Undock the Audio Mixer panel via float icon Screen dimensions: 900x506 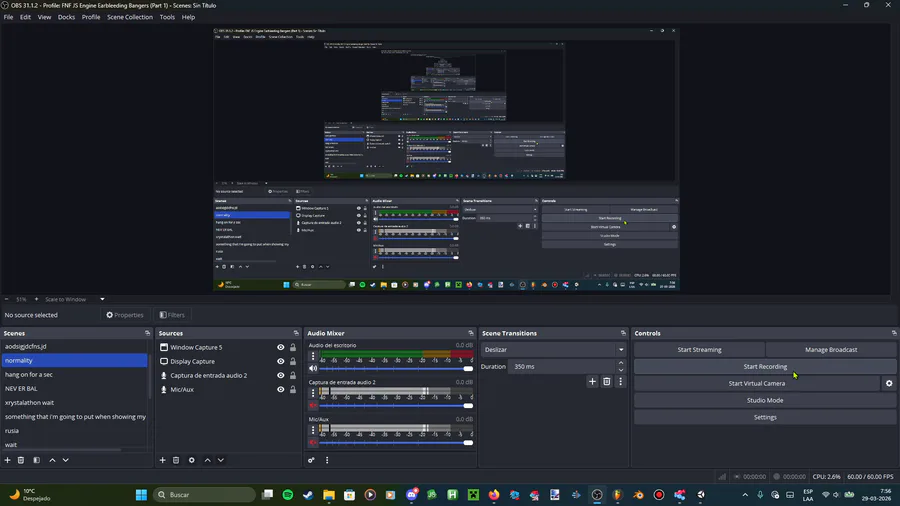coord(471,333)
